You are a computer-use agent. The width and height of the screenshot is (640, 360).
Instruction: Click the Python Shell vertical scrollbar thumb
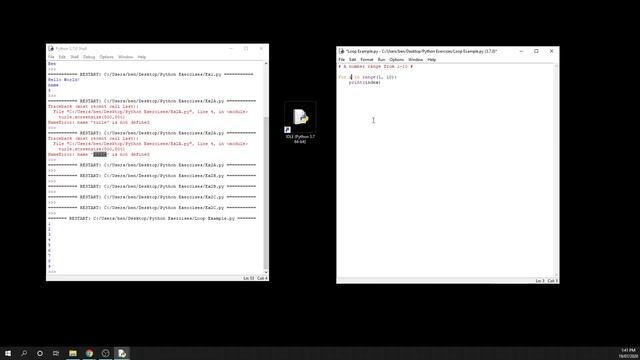pyautogui.click(x=266, y=192)
